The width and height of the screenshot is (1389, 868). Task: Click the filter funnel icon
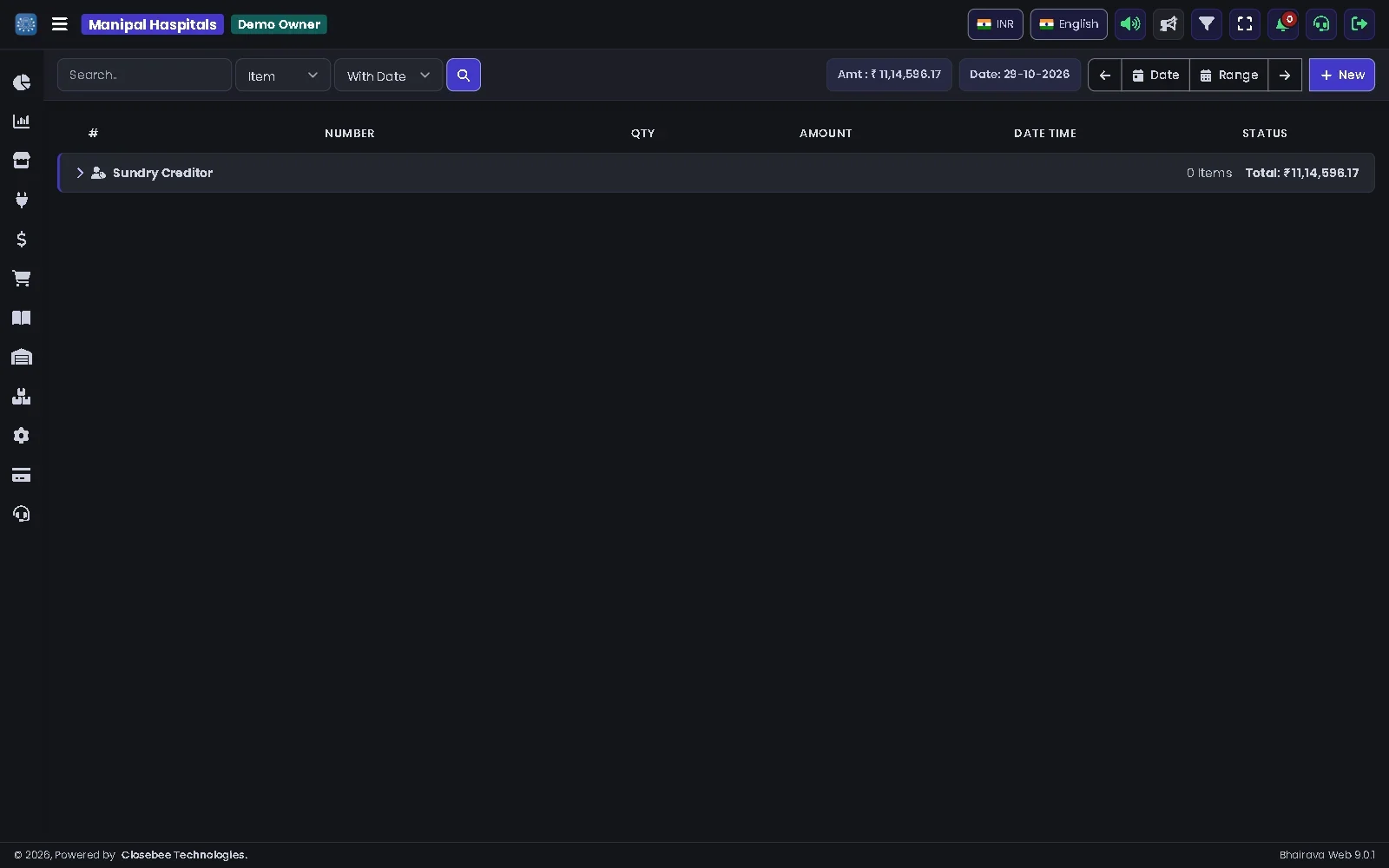[1207, 24]
